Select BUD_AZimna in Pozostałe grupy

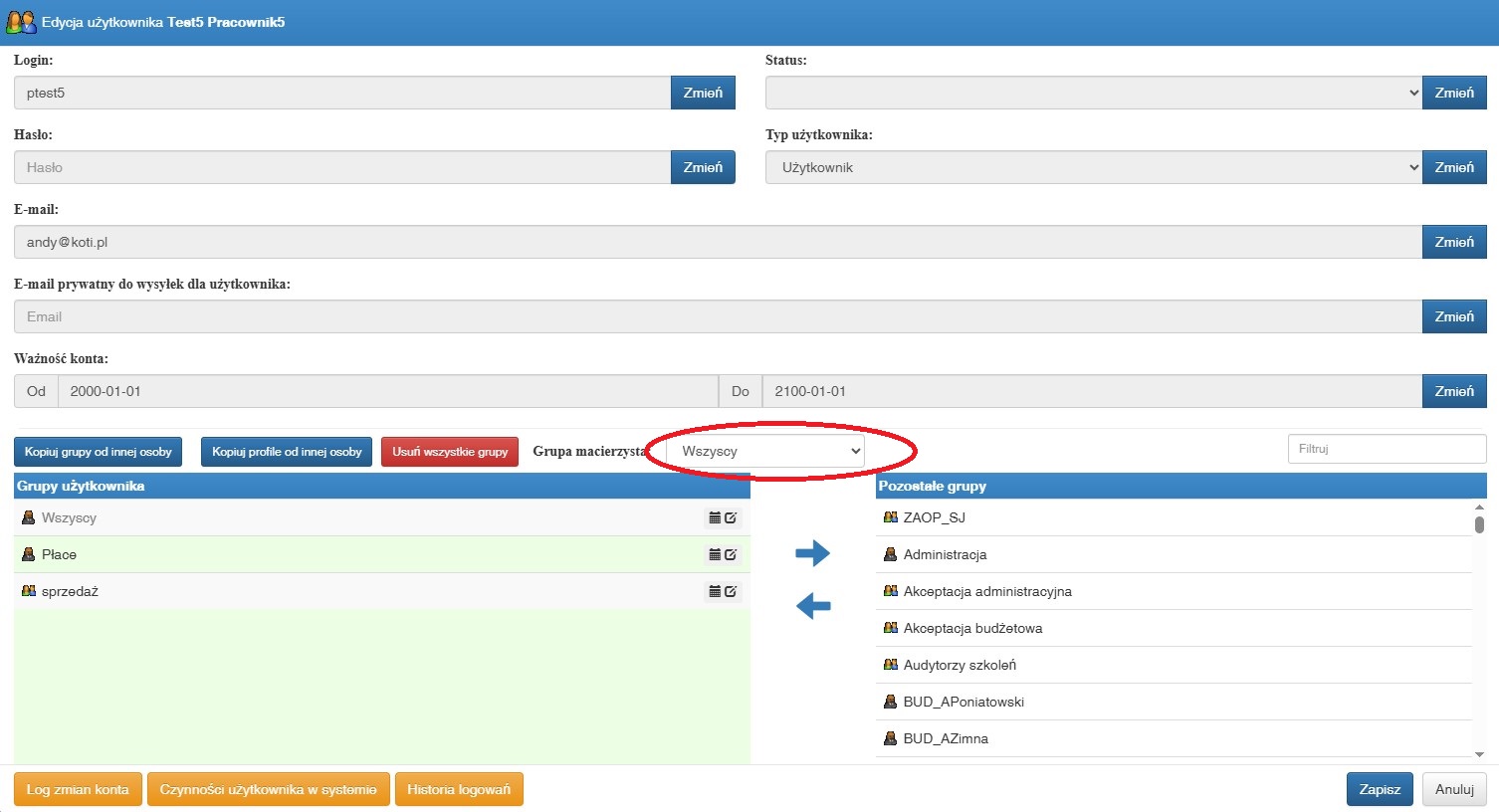(x=1174, y=738)
